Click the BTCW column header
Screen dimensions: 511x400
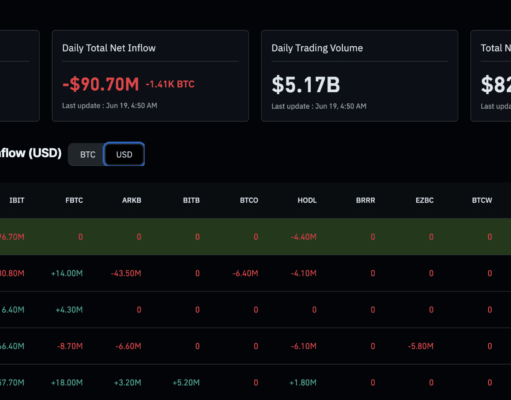(482, 200)
